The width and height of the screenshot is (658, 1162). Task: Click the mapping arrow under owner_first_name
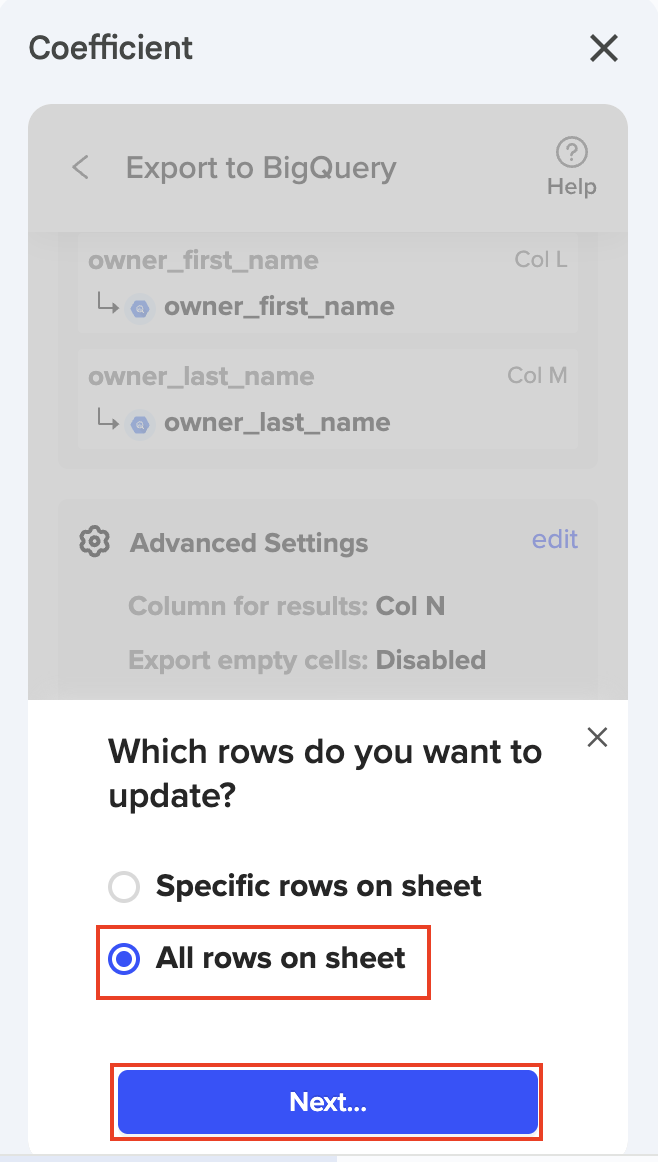pyautogui.click(x=108, y=305)
